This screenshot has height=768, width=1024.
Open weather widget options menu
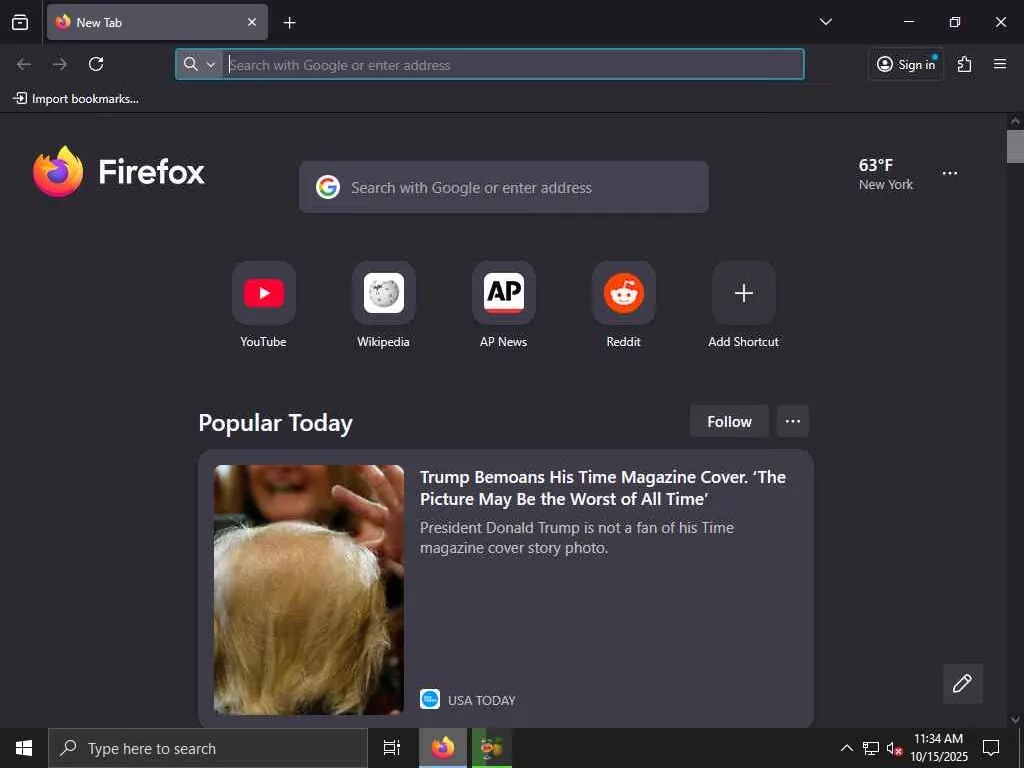click(x=950, y=173)
